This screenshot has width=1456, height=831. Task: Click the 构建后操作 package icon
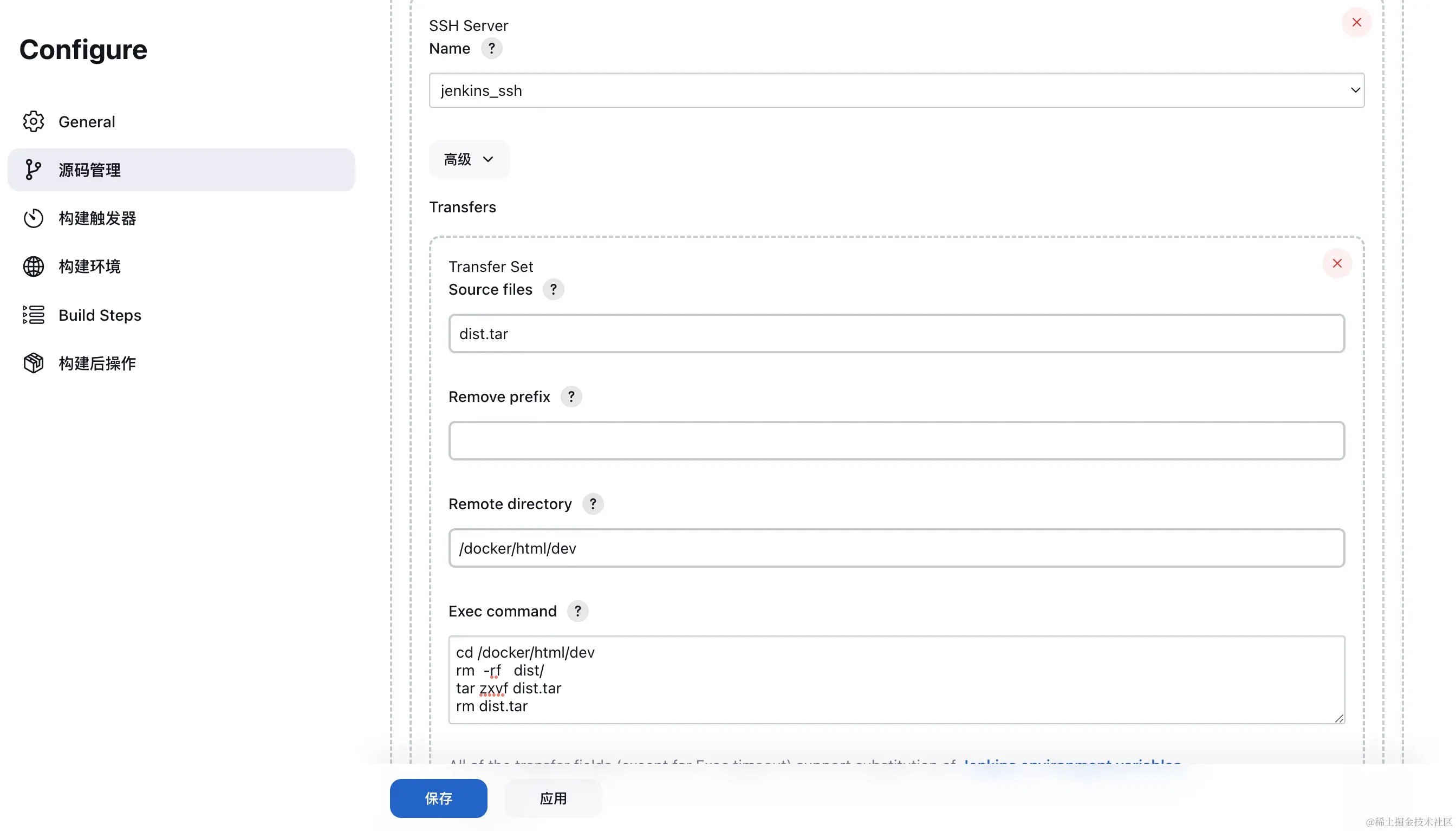[x=33, y=363]
